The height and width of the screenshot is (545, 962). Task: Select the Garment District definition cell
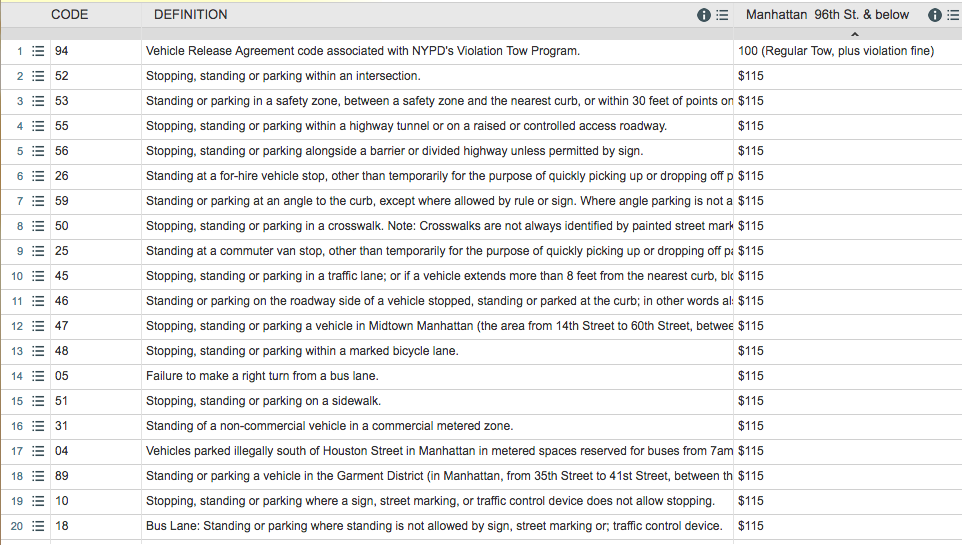pos(437,476)
